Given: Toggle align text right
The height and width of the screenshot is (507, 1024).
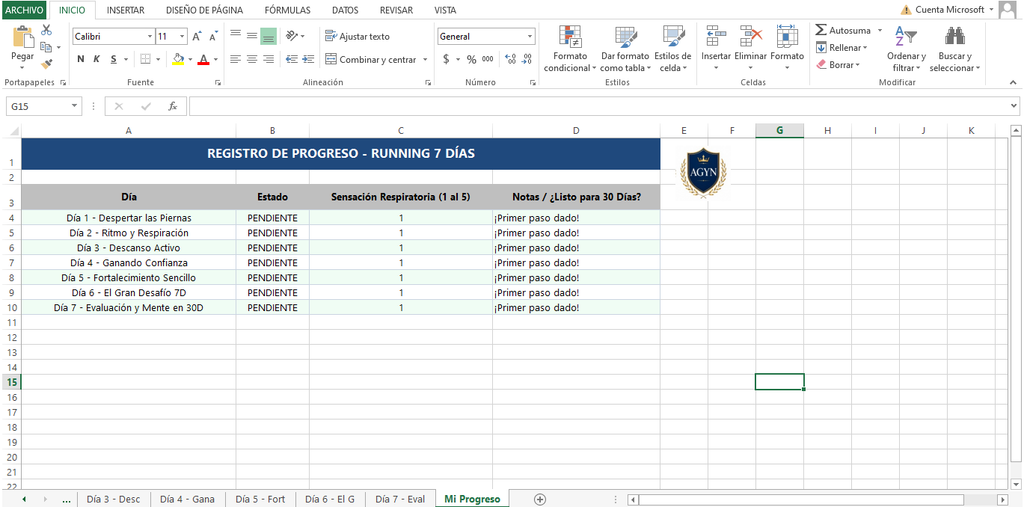Looking at the screenshot, I should [268, 59].
